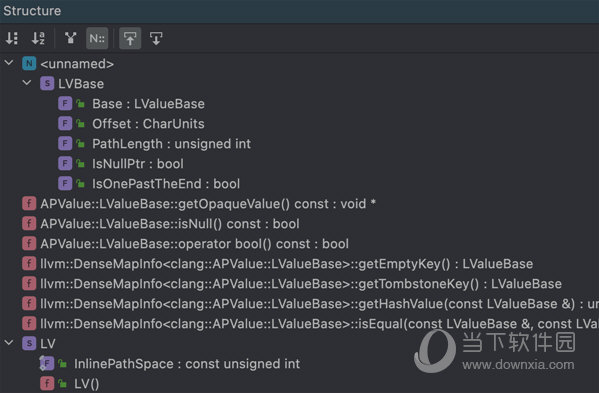Click the field icon beside Base : LValueBase

(65, 103)
